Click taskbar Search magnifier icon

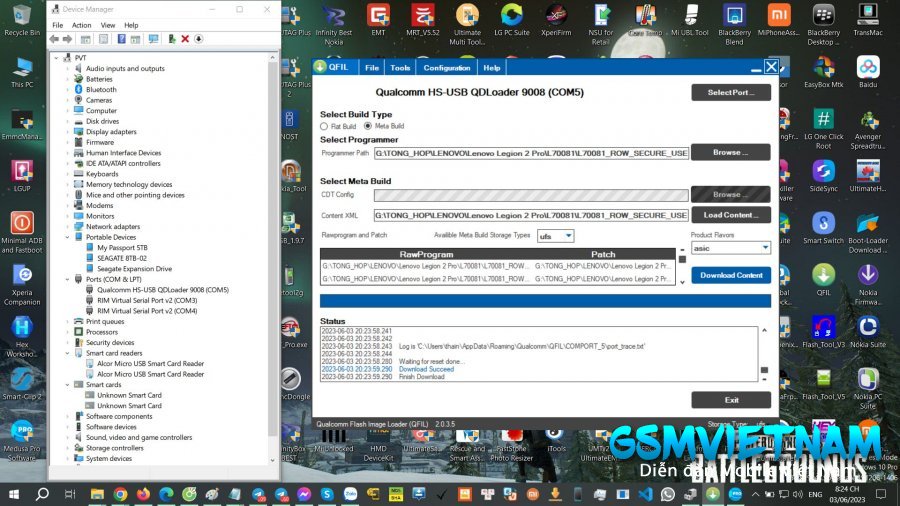(42, 494)
